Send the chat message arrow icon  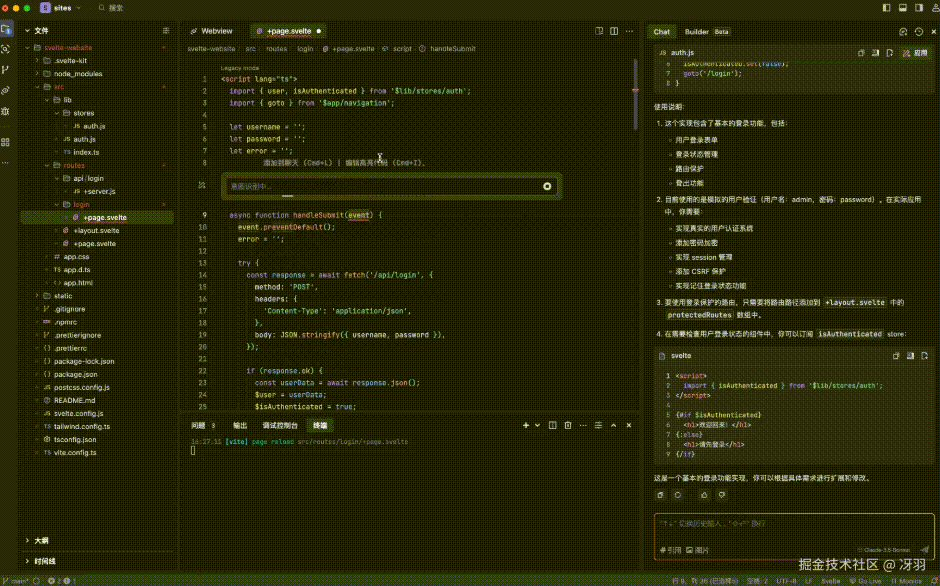point(924,549)
